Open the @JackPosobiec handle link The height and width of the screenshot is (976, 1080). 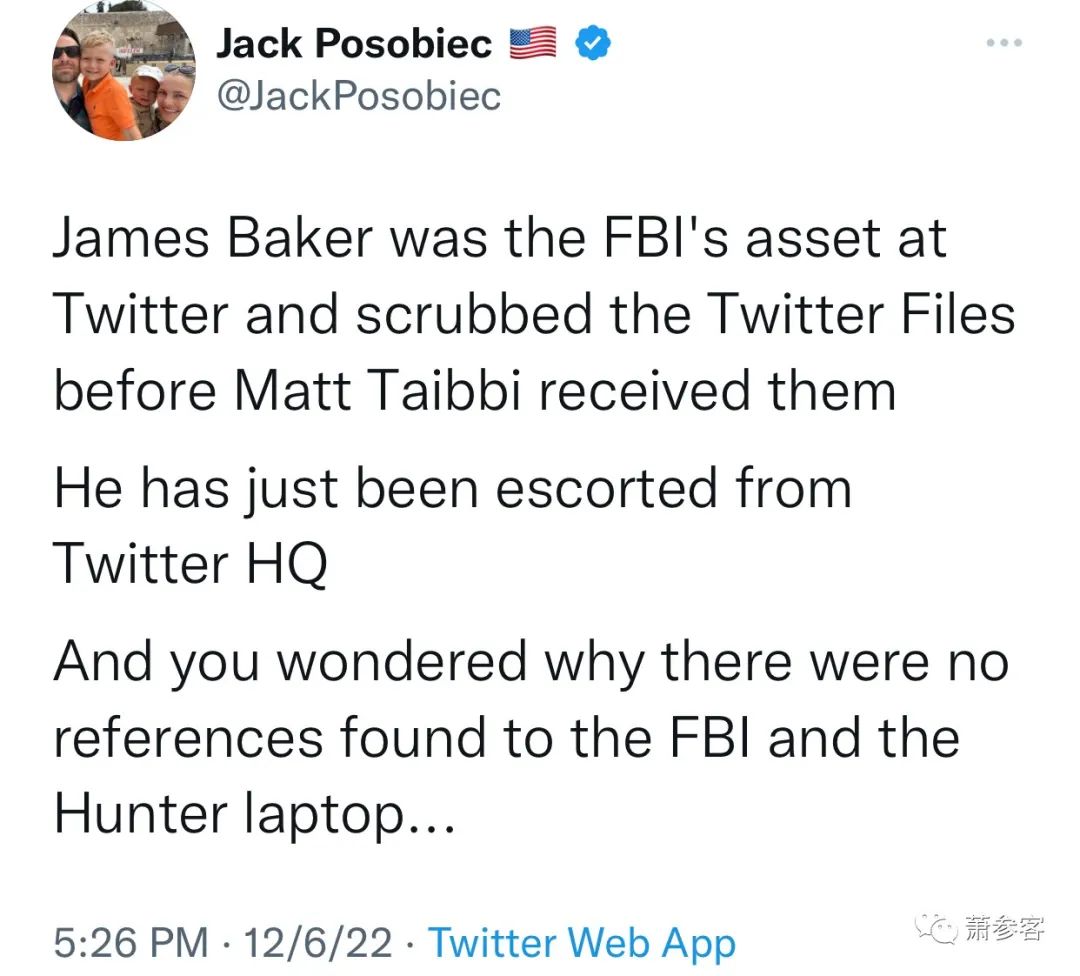359,96
